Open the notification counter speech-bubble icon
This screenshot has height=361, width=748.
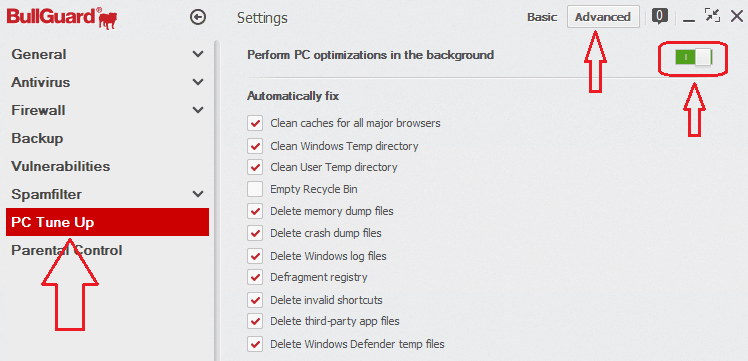pos(659,17)
